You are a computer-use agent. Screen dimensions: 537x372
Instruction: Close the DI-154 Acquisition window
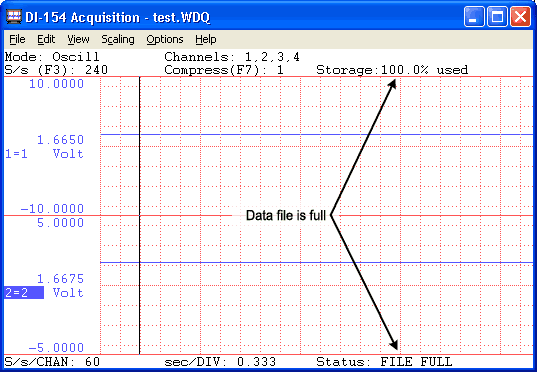[x=521, y=16]
